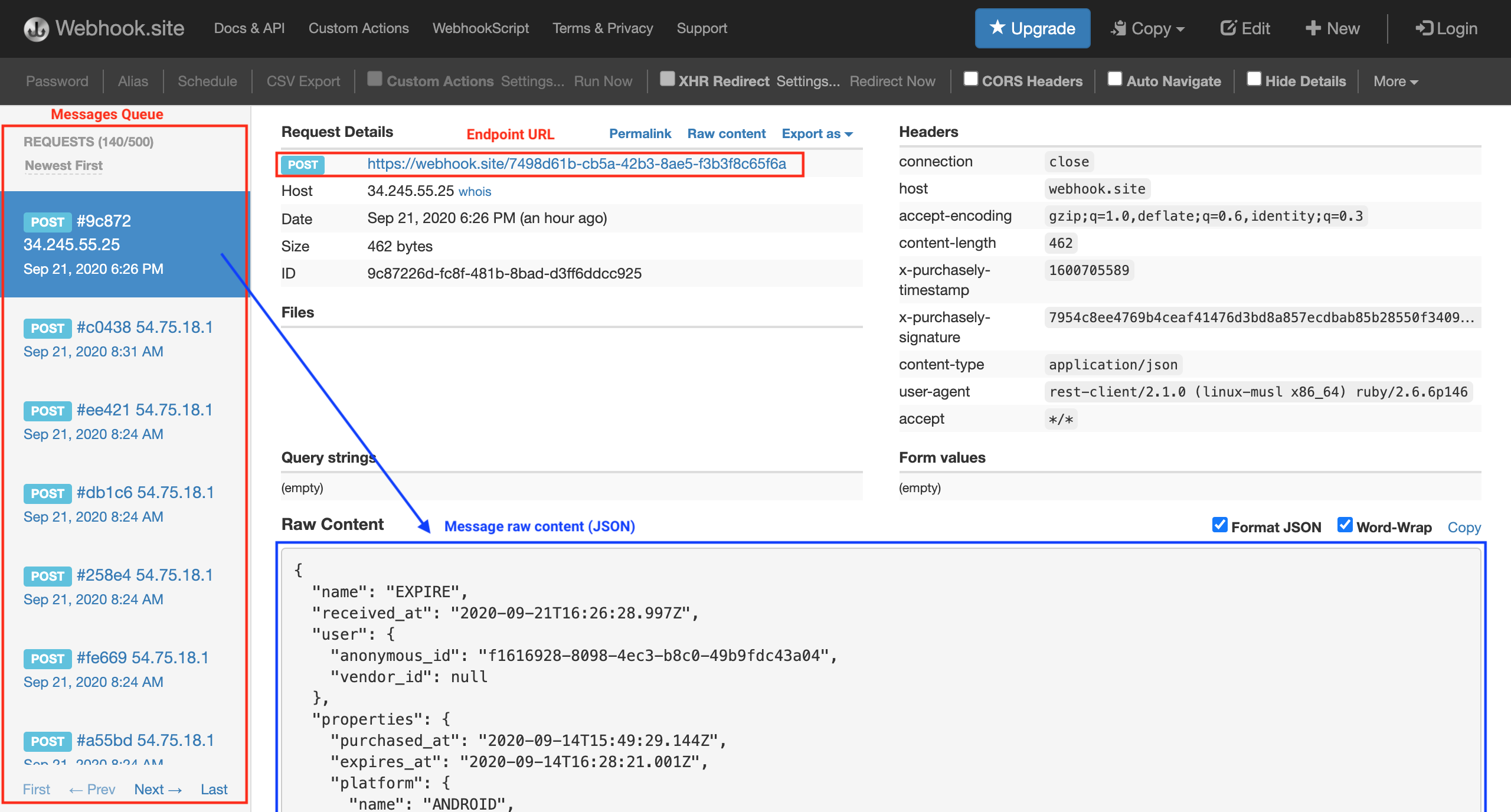The height and width of the screenshot is (812, 1511).
Task: Click the Login button
Action: 1446,28
